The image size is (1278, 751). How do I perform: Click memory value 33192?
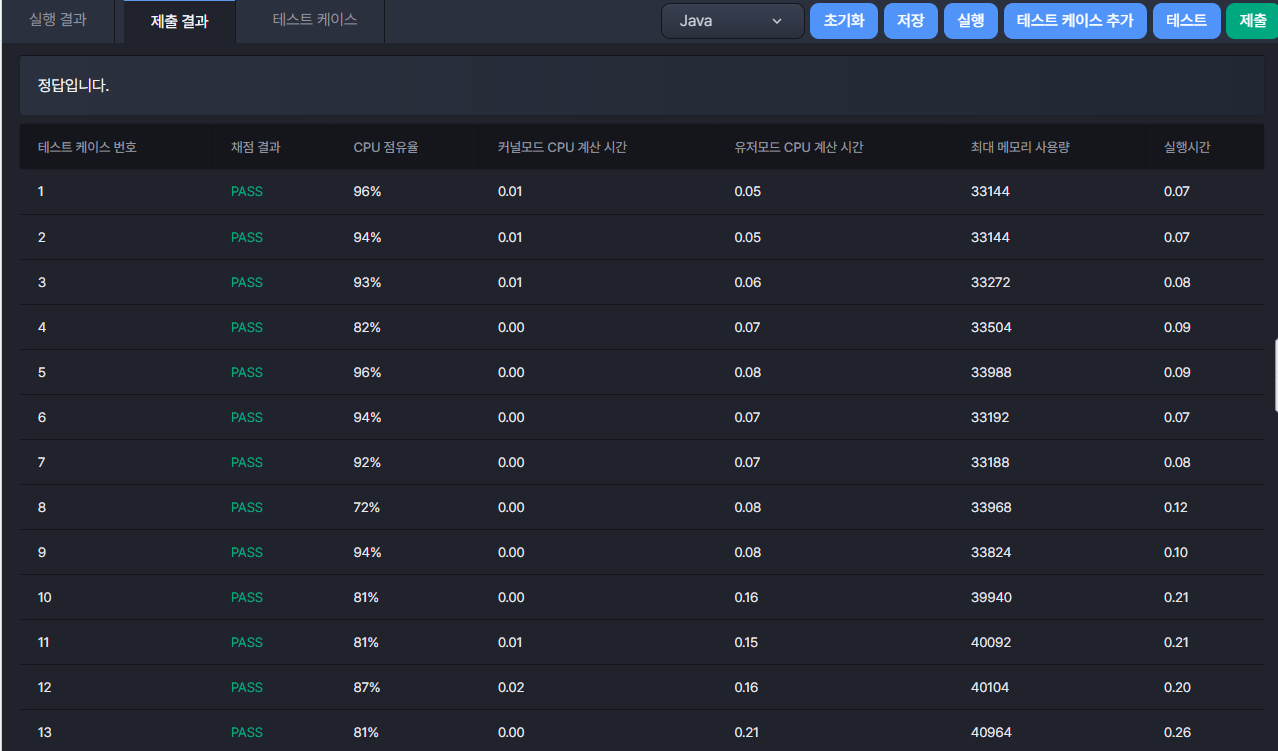991,417
